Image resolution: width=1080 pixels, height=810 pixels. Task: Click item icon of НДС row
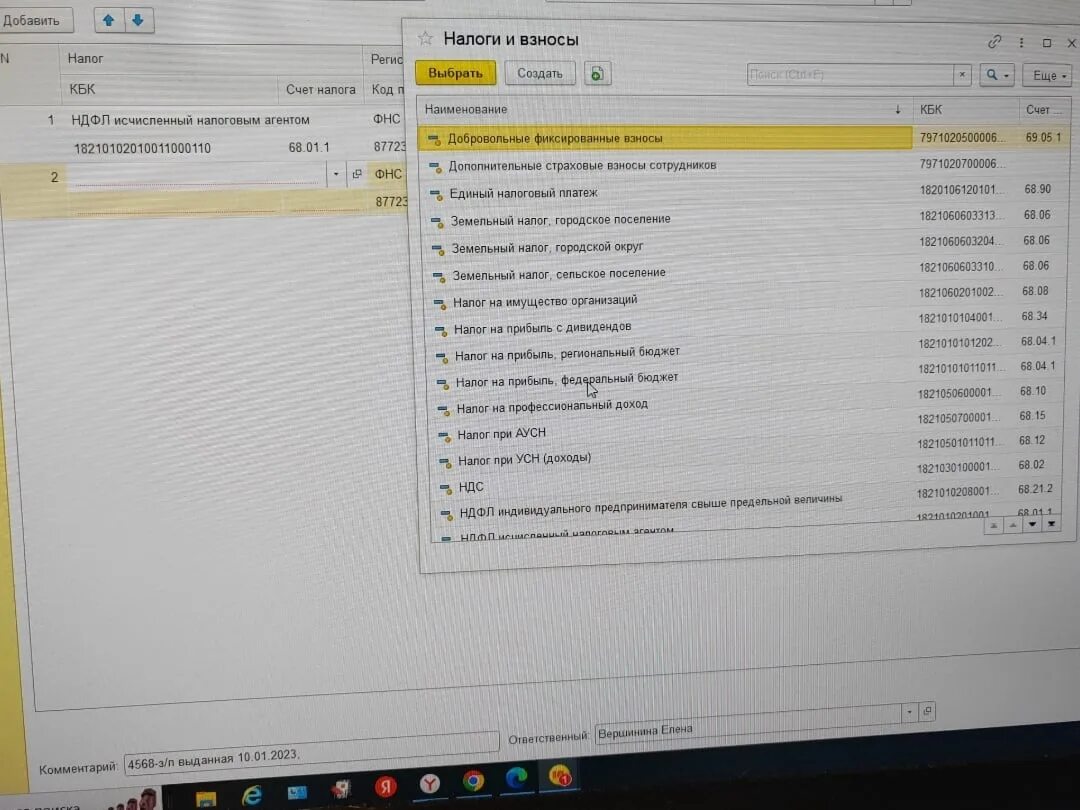pos(445,488)
